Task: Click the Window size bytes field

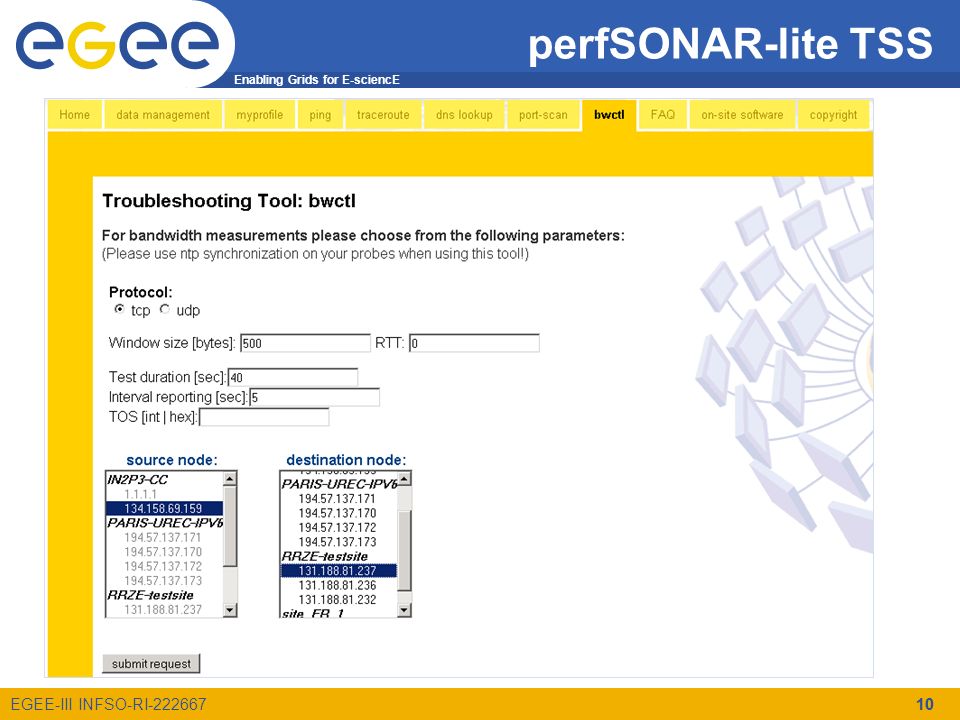Action: pos(306,343)
